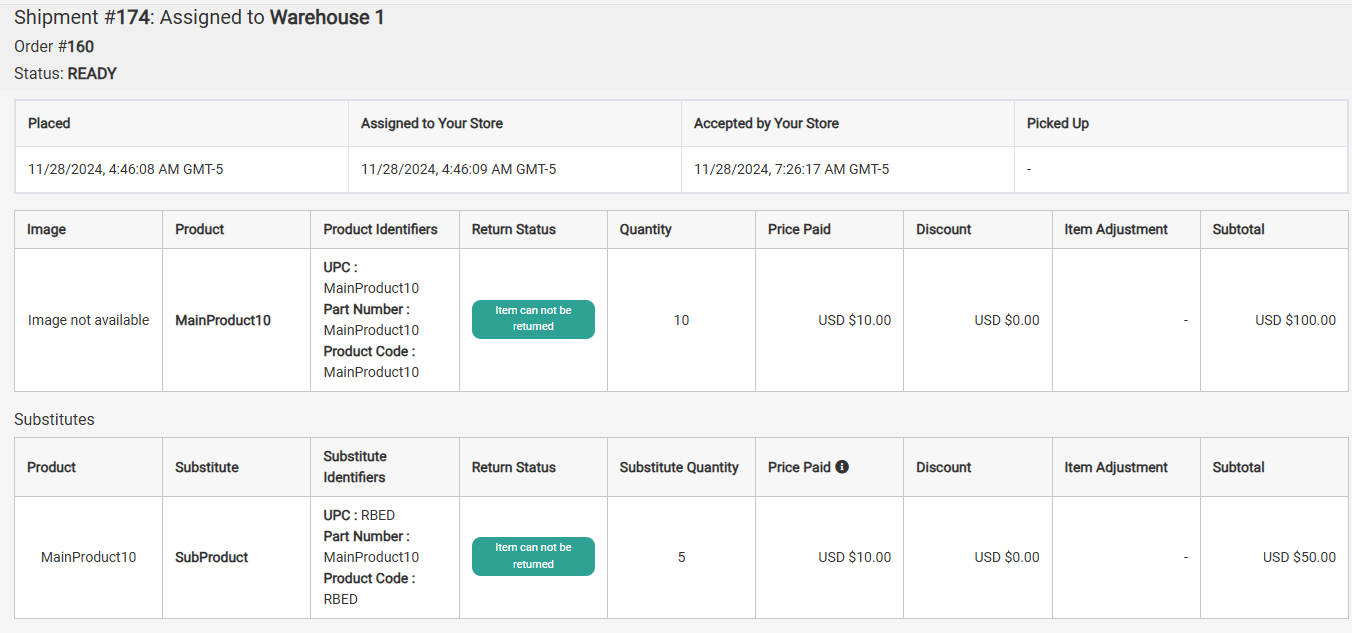Click the return status badge for SubProduct

(533, 557)
